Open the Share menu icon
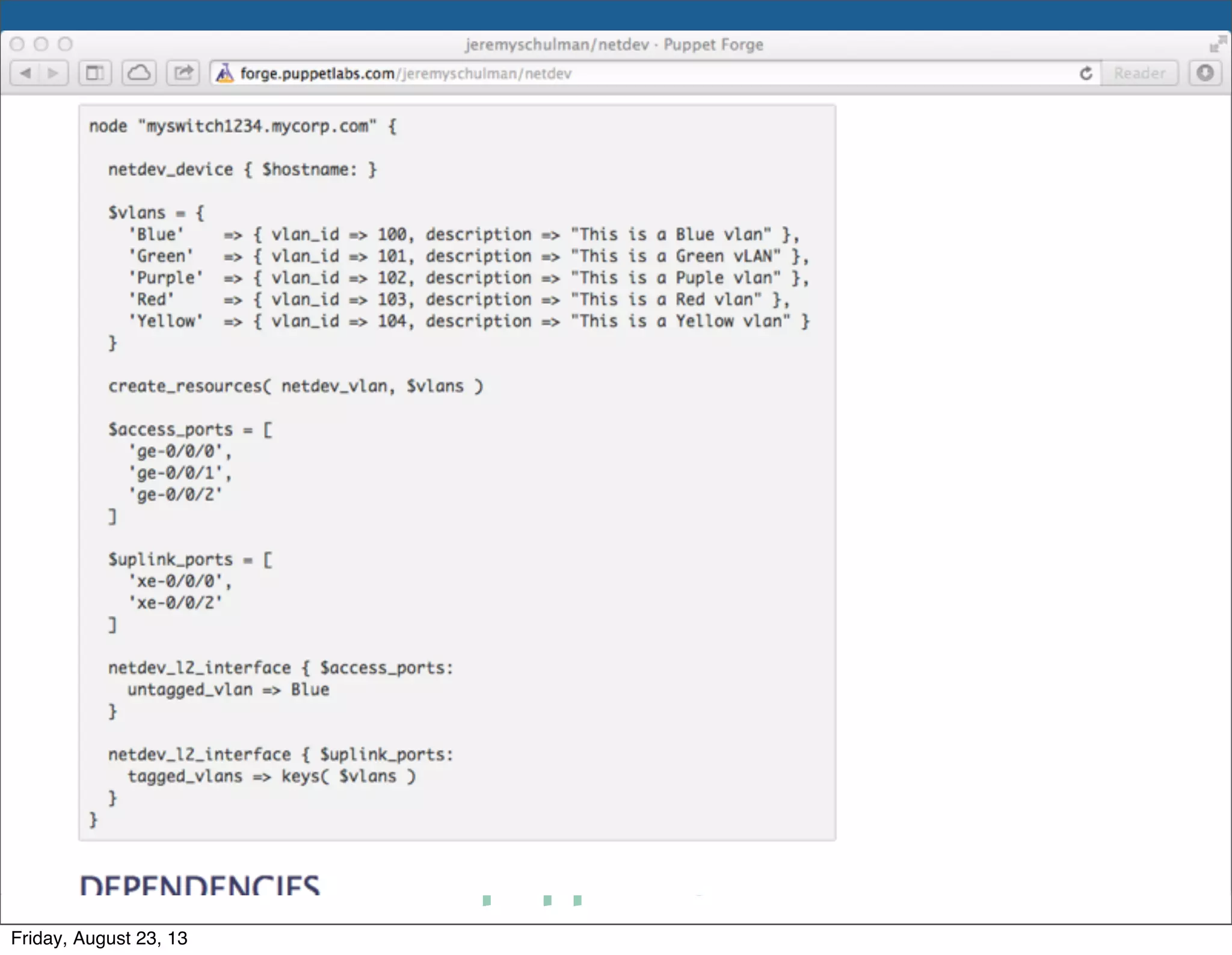Viewport: 1232px width, 955px height. 183,73
